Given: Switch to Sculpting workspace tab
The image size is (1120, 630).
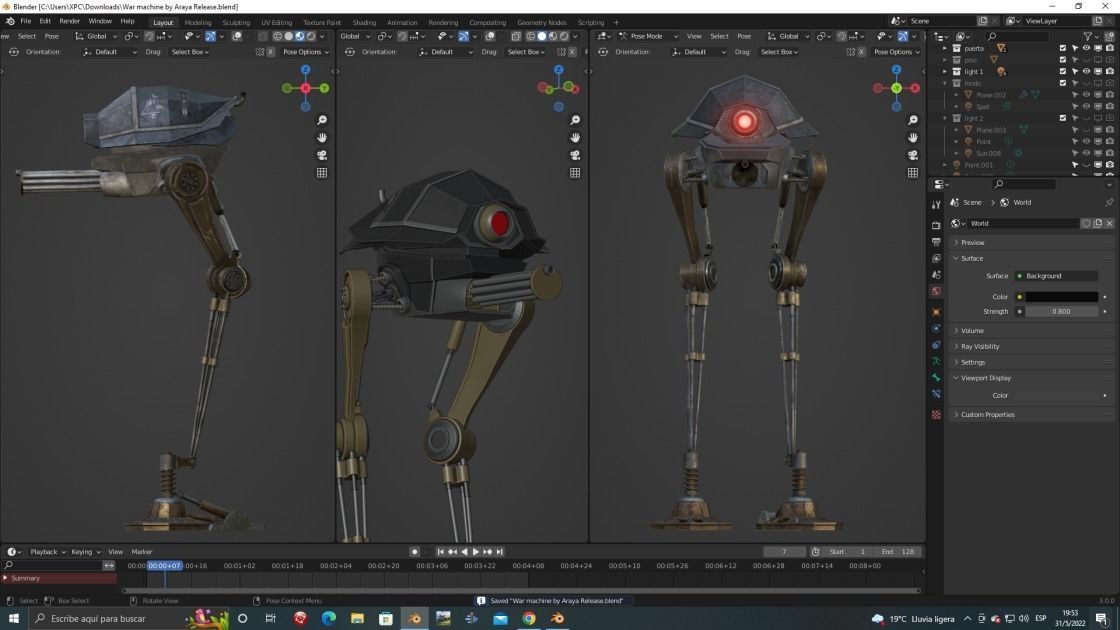Looking at the screenshot, I should click(236, 22).
